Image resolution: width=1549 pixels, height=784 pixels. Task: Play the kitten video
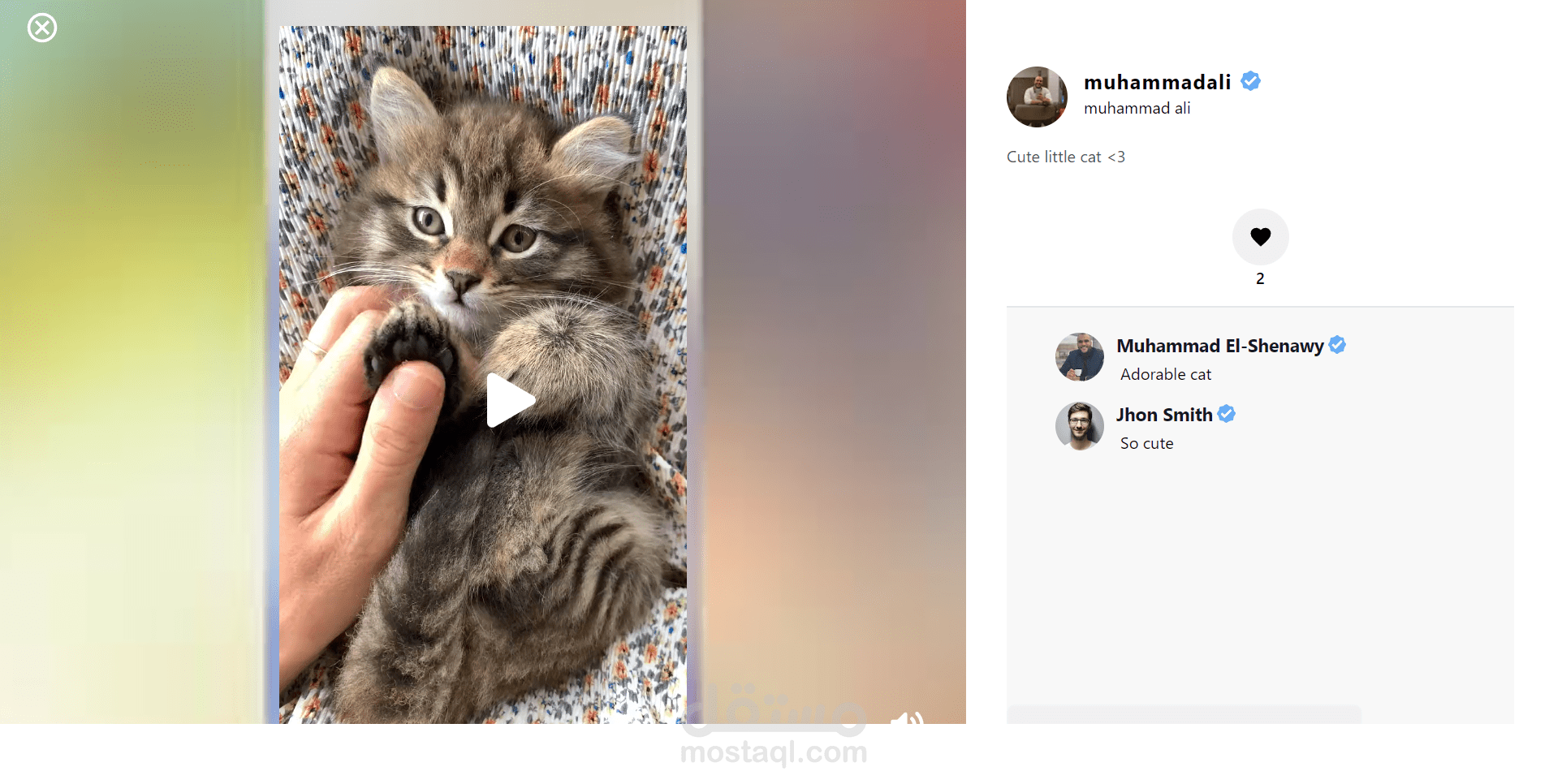click(511, 400)
